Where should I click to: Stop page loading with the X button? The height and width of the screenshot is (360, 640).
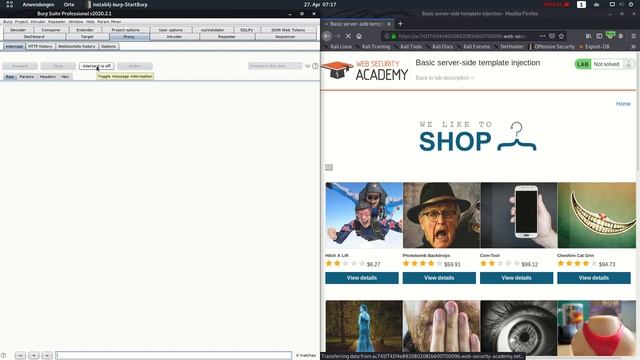[x=348, y=36]
